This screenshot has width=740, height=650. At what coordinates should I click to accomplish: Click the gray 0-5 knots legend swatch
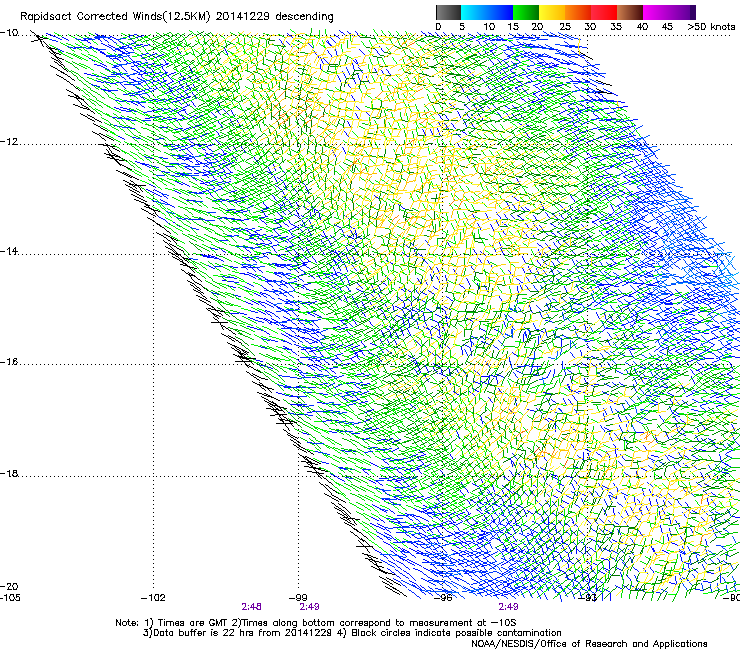(448, 12)
